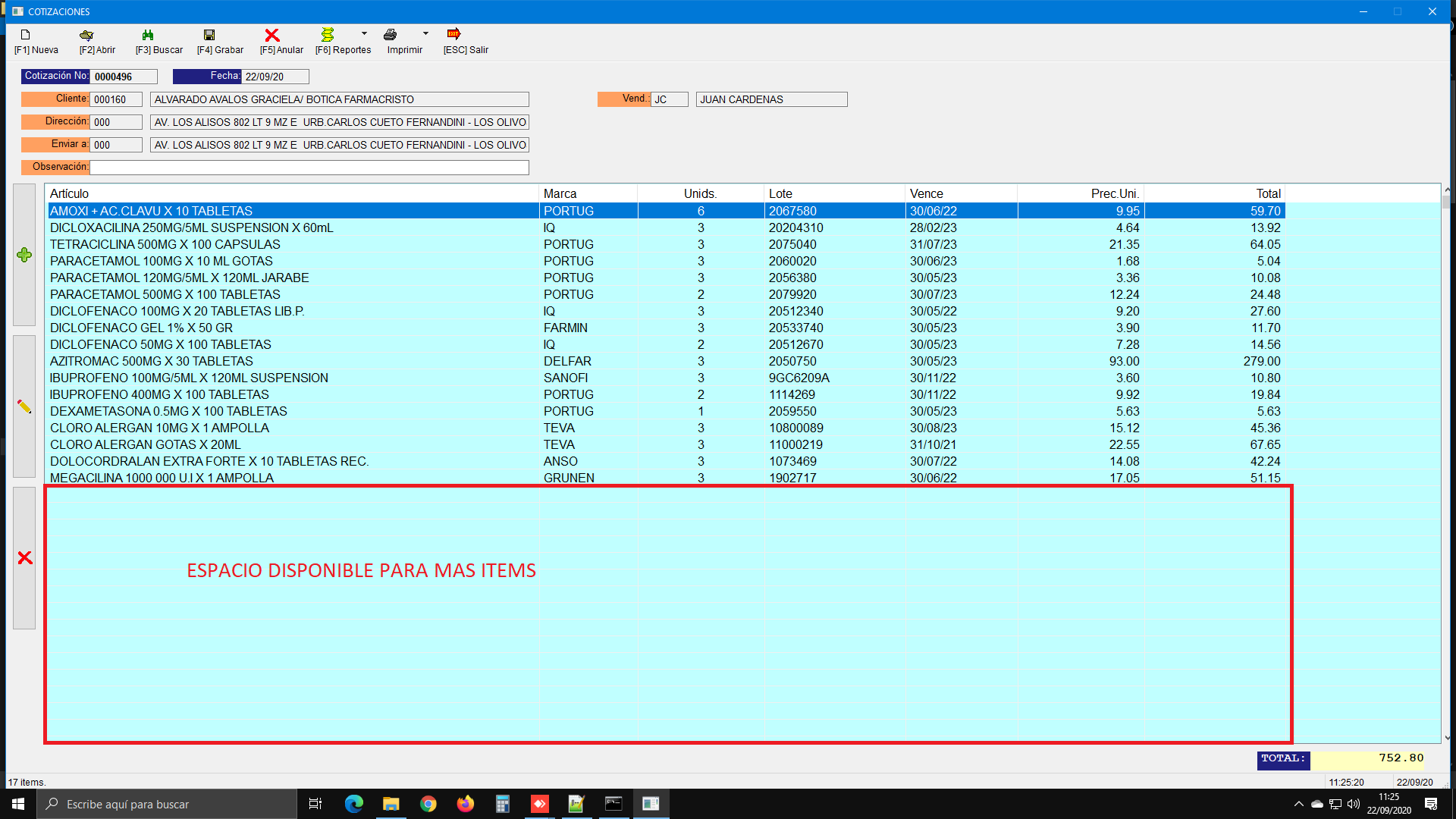Open the Windows Start menu
This screenshot has height=819, width=1456.
click(x=18, y=804)
